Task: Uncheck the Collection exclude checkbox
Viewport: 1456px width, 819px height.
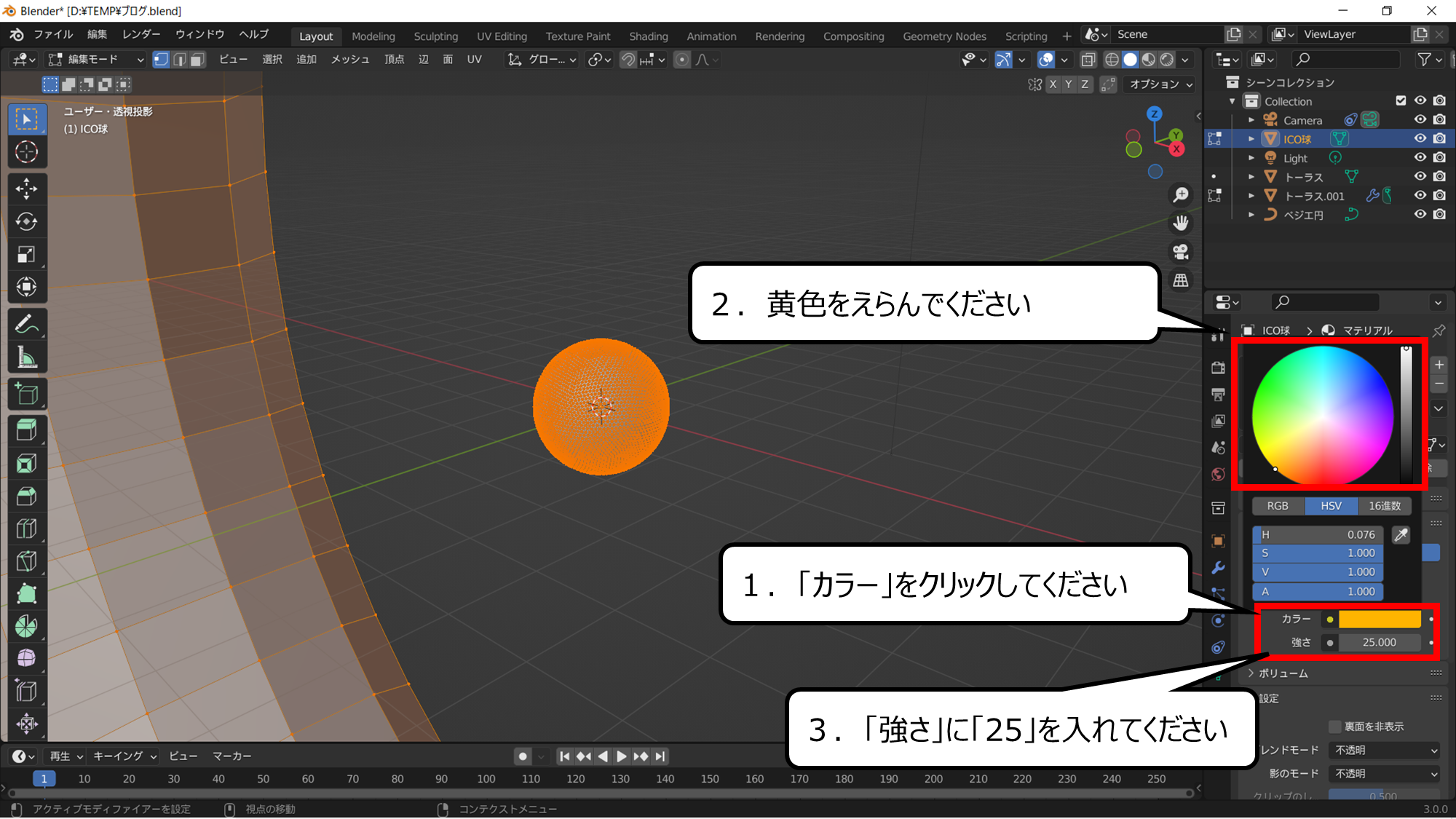Action: tap(1401, 100)
